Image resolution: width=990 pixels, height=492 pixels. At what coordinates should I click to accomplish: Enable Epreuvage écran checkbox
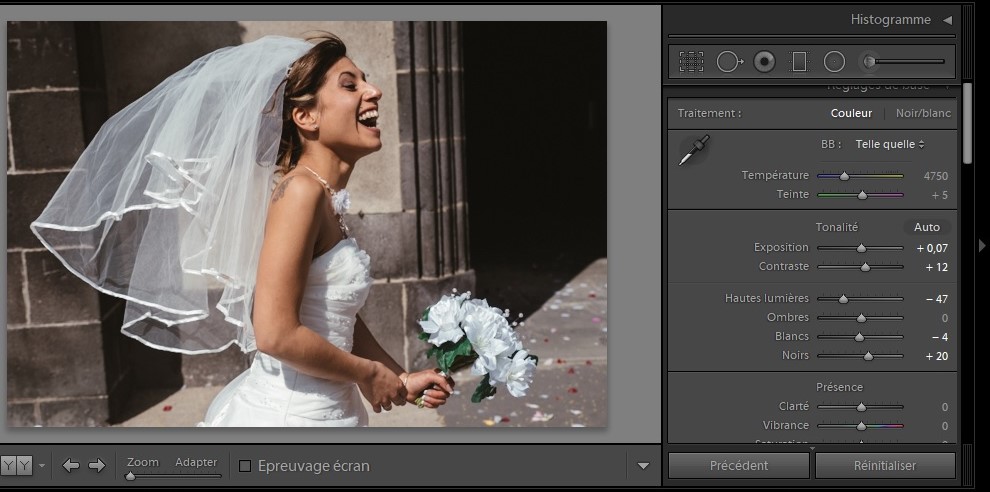pos(245,466)
